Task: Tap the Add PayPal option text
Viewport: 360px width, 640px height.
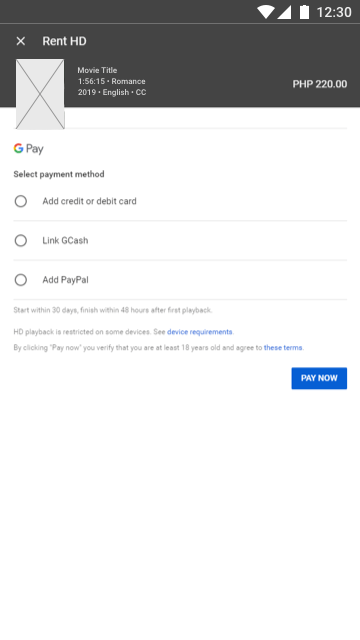Action: [x=65, y=280]
